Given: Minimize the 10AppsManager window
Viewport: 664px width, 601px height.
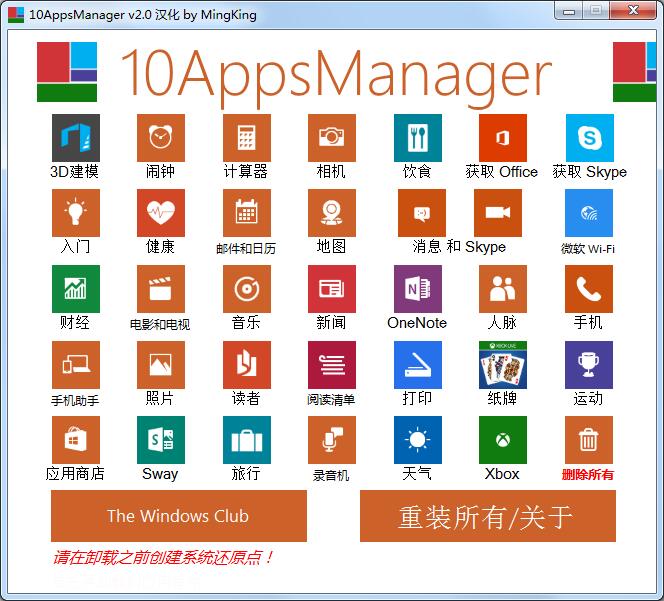Looking at the screenshot, I should (569, 11).
